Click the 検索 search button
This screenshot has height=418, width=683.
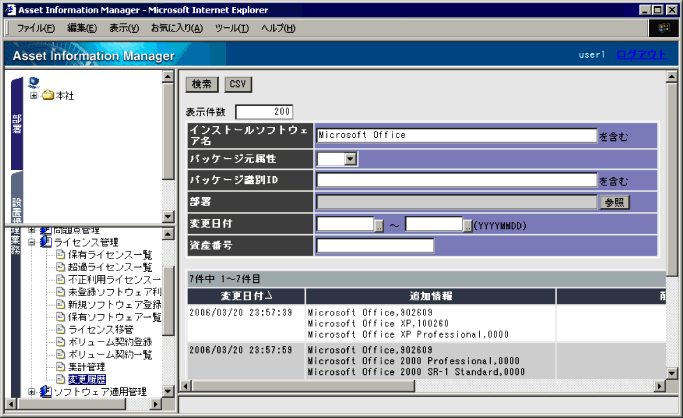202,84
